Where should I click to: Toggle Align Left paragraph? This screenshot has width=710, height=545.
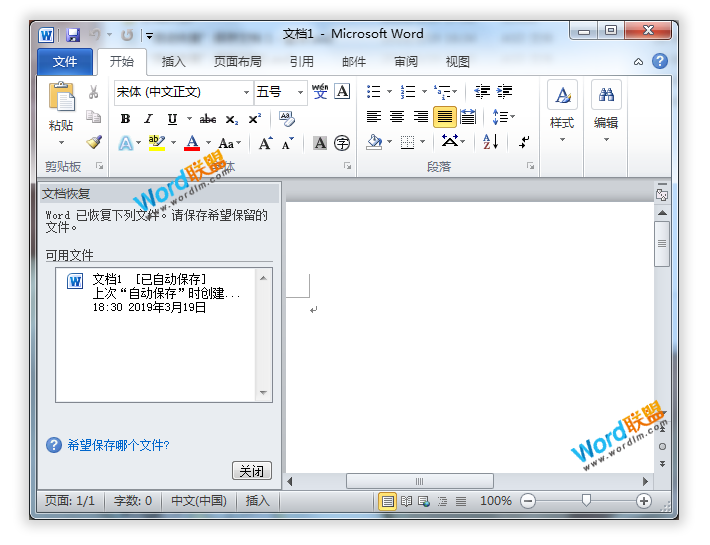(374, 117)
